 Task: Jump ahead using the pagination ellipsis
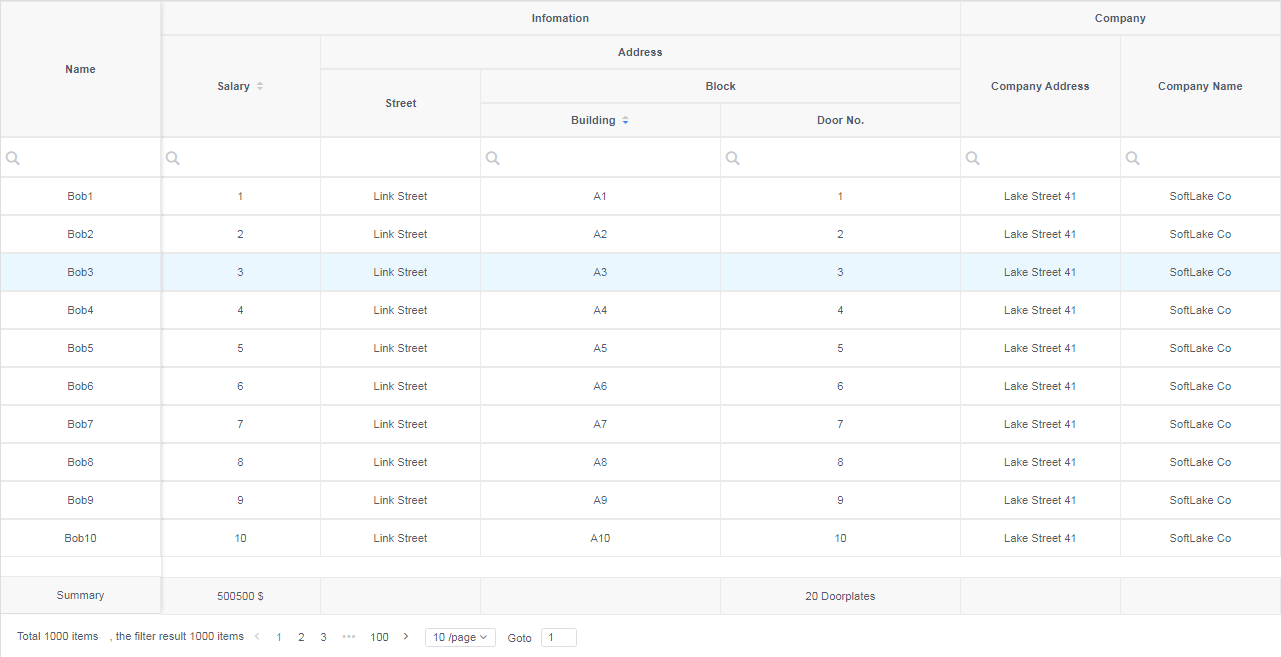(348, 637)
